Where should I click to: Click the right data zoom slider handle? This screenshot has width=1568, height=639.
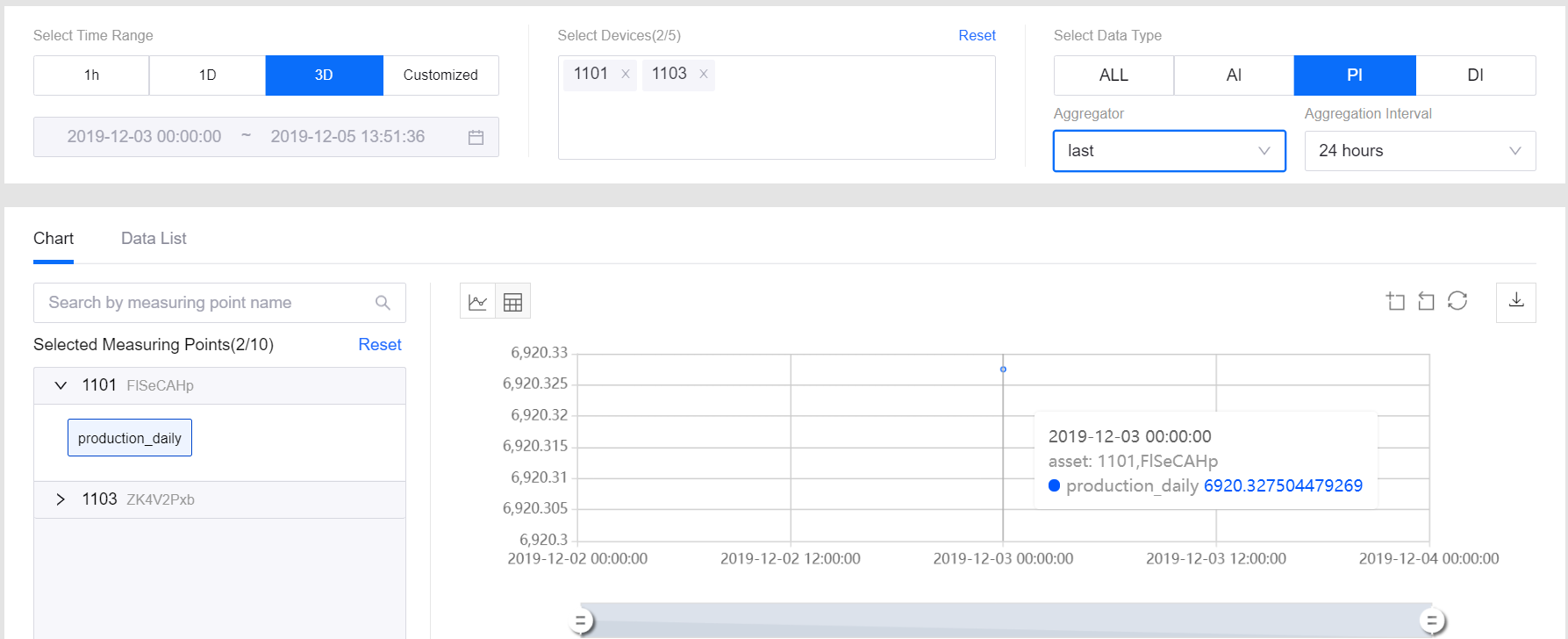(1432, 621)
